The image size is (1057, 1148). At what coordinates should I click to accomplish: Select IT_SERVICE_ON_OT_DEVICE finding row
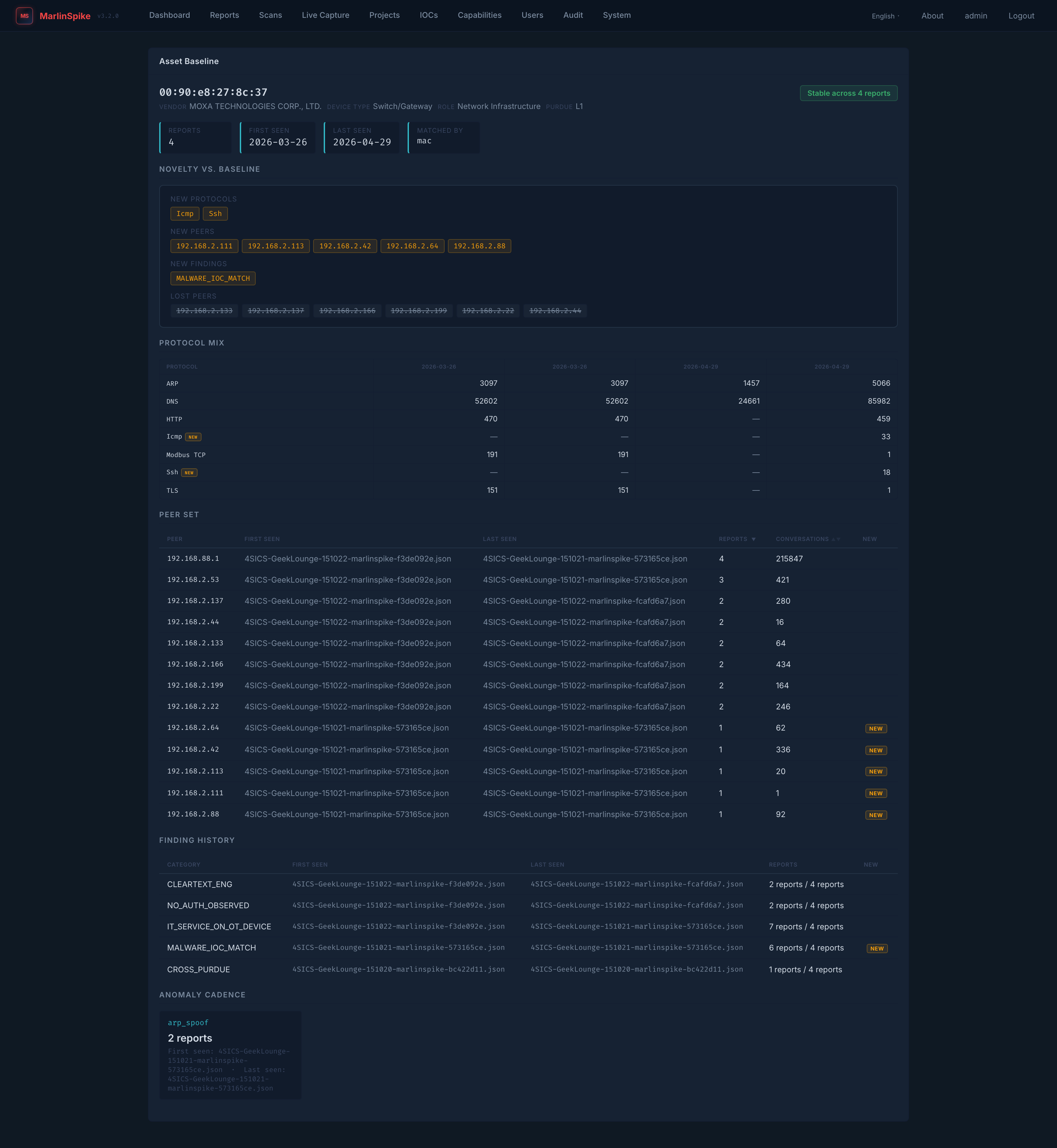pyautogui.click(x=528, y=927)
